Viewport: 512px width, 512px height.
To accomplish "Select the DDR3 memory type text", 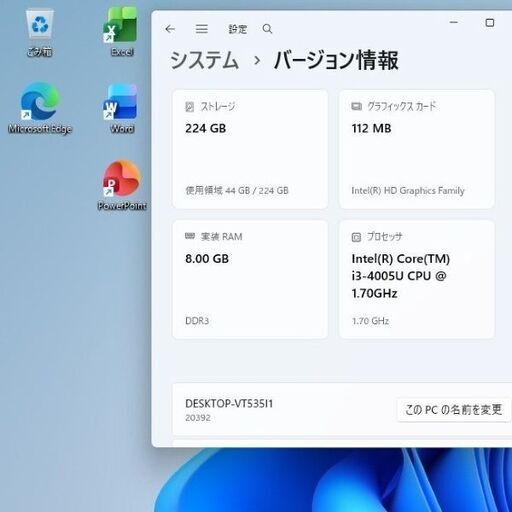I will point(197,321).
